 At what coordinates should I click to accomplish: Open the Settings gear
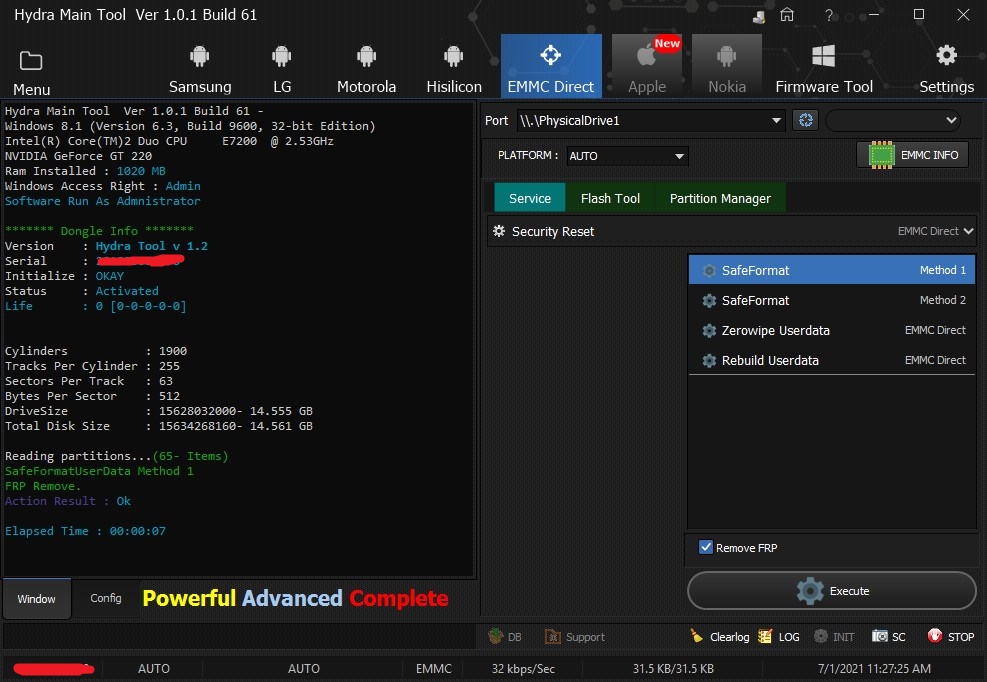(x=946, y=68)
